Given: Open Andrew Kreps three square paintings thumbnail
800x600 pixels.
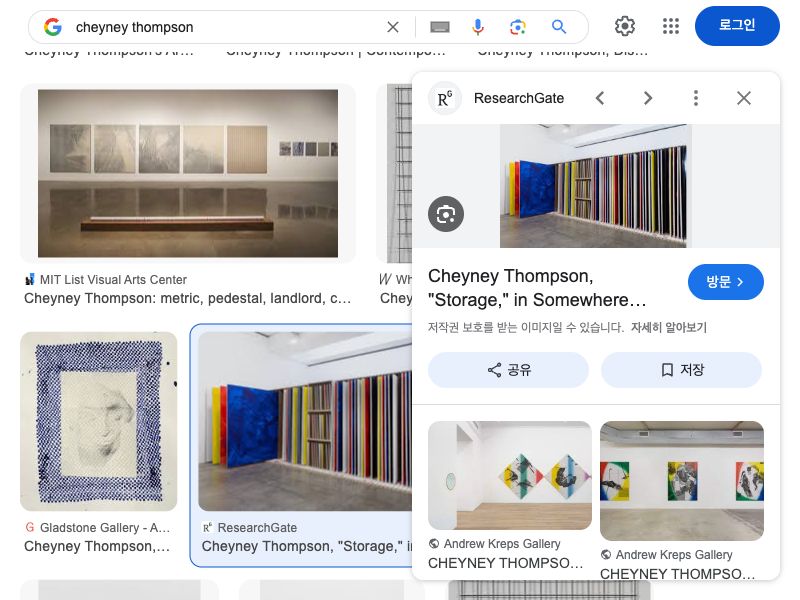Looking at the screenshot, I should [x=682, y=481].
